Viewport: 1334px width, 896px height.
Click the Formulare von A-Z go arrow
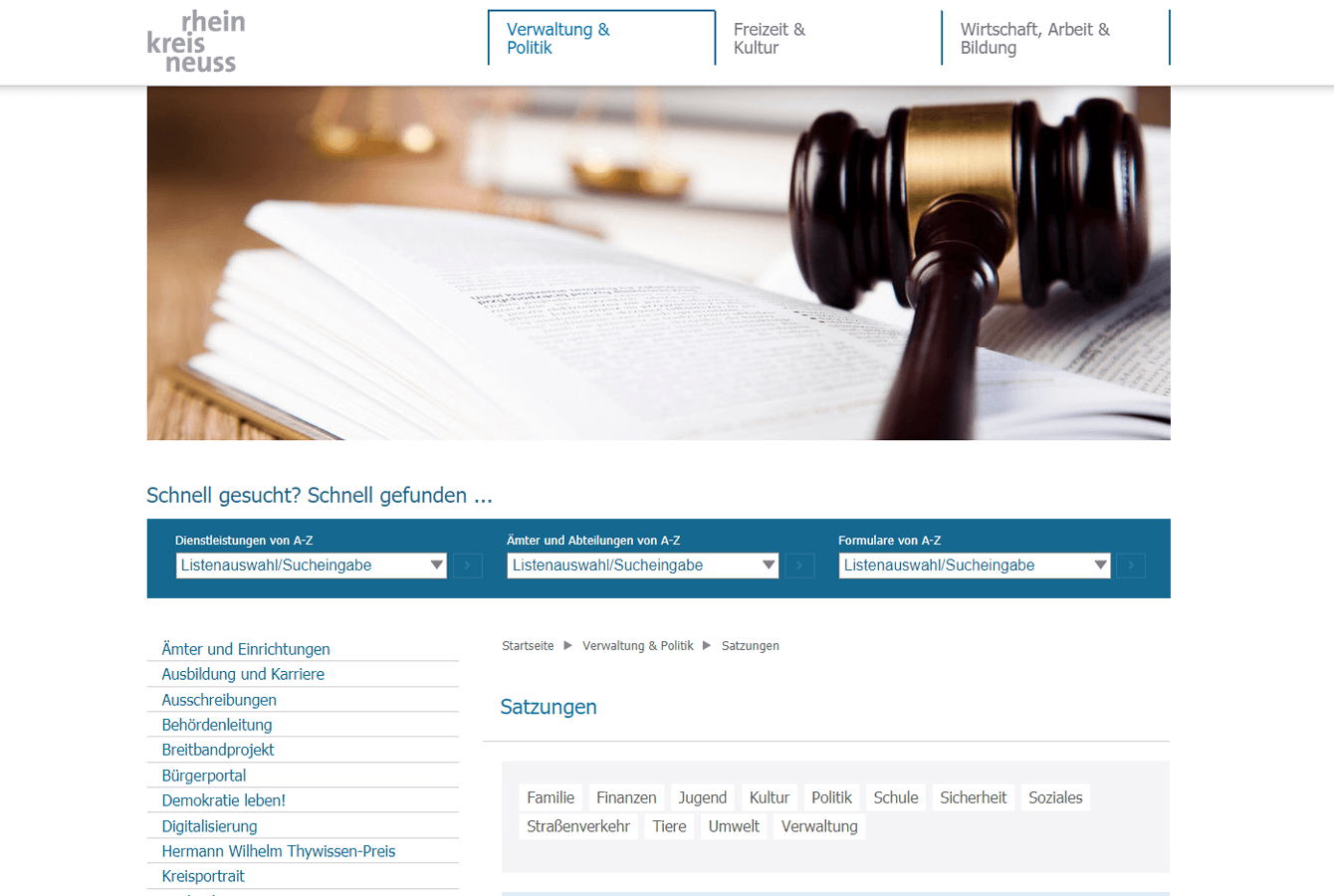1131,565
